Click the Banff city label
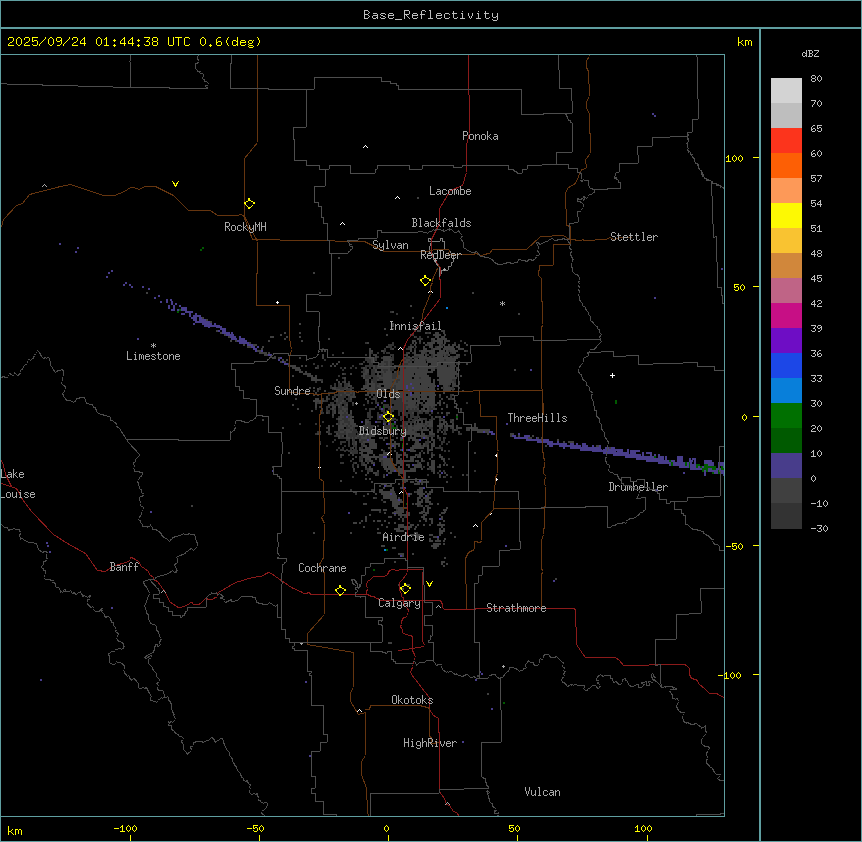The height and width of the screenshot is (842, 862). pyautogui.click(x=124, y=567)
